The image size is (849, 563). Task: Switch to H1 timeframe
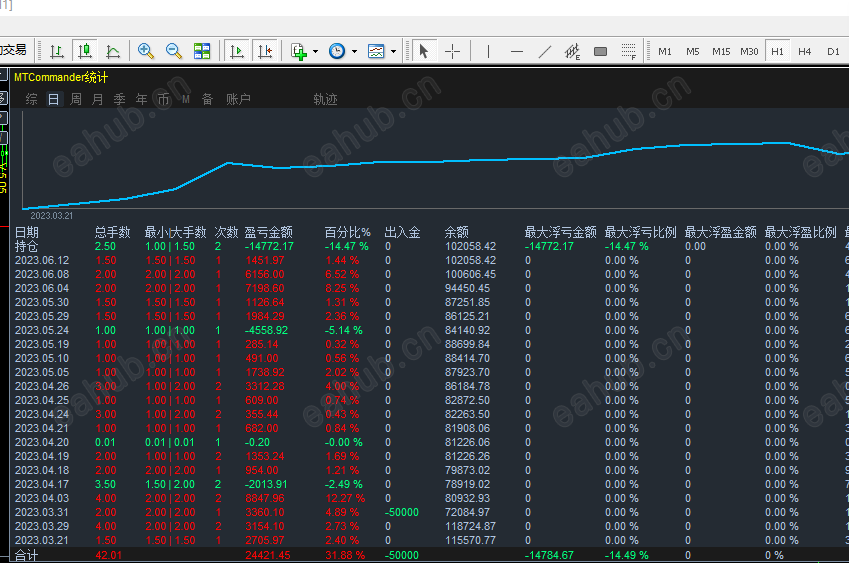[x=778, y=51]
